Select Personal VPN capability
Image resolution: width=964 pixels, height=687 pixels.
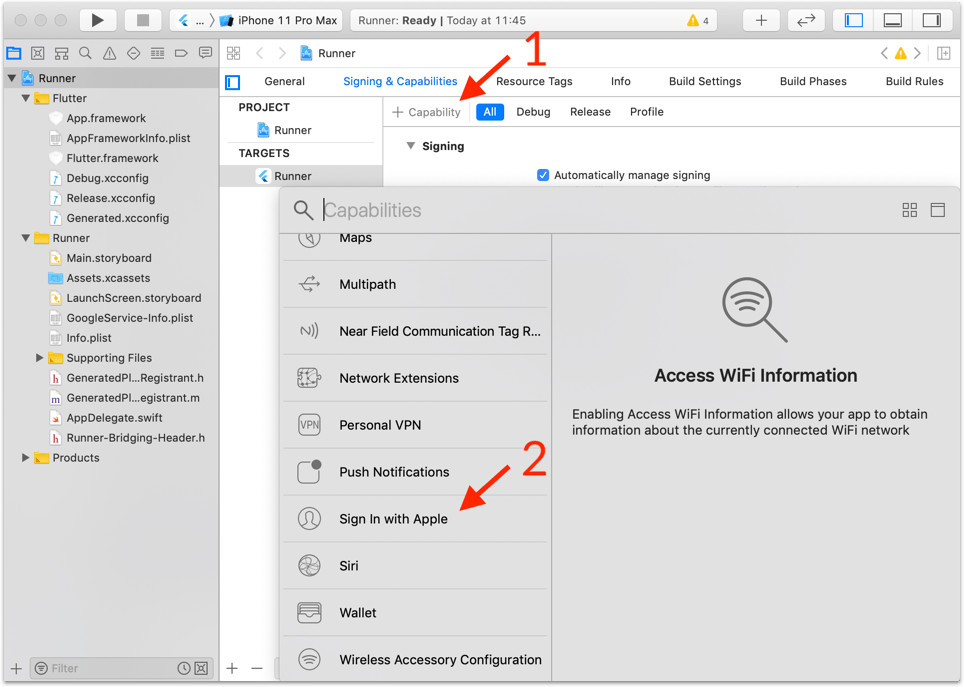pyautogui.click(x=415, y=426)
